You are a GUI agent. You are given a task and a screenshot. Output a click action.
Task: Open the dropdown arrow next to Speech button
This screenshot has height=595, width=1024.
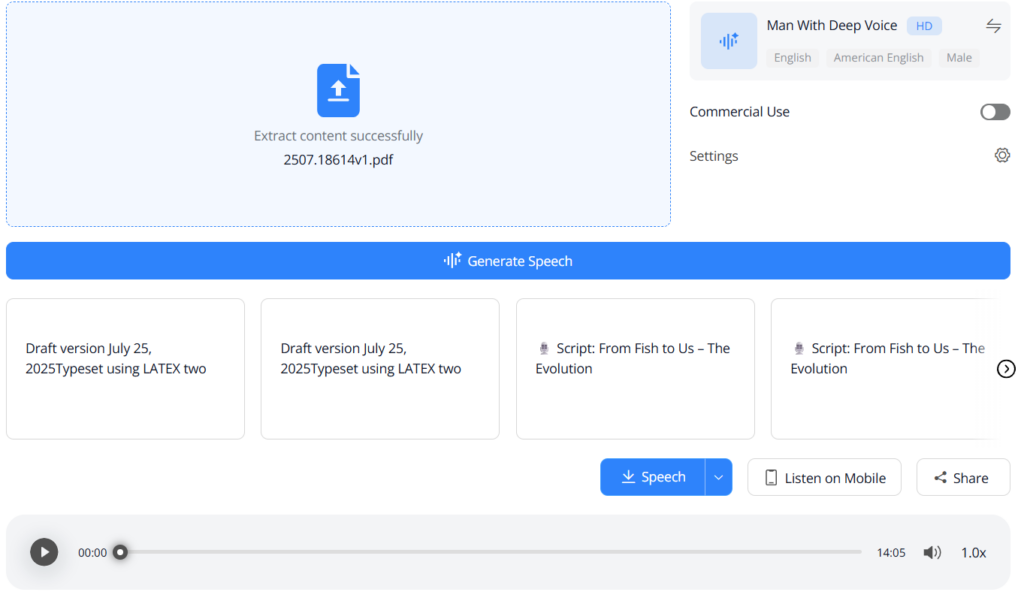pyautogui.click(x=718, y=477)
